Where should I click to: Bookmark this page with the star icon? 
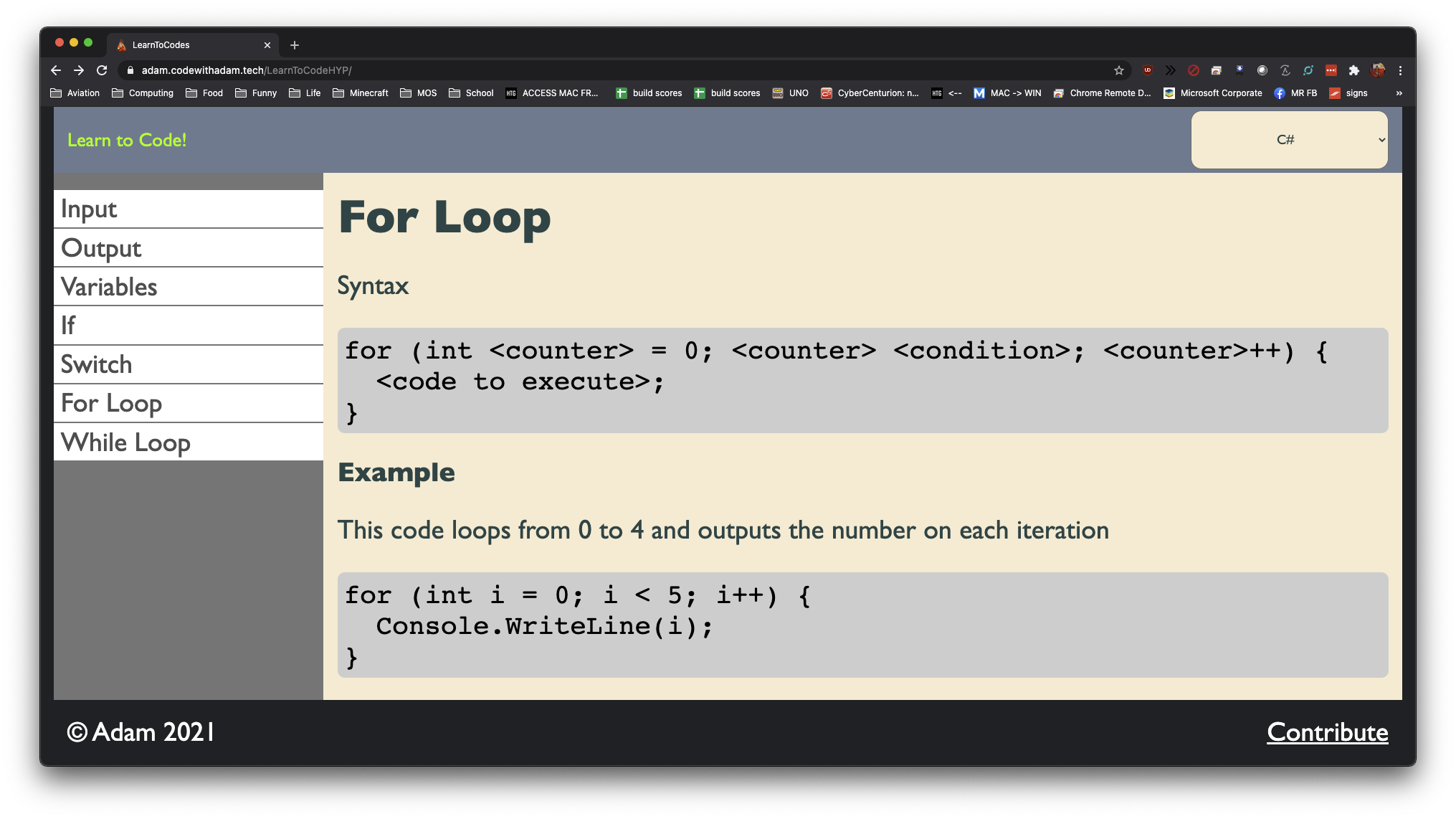[x=1118, y=70]
